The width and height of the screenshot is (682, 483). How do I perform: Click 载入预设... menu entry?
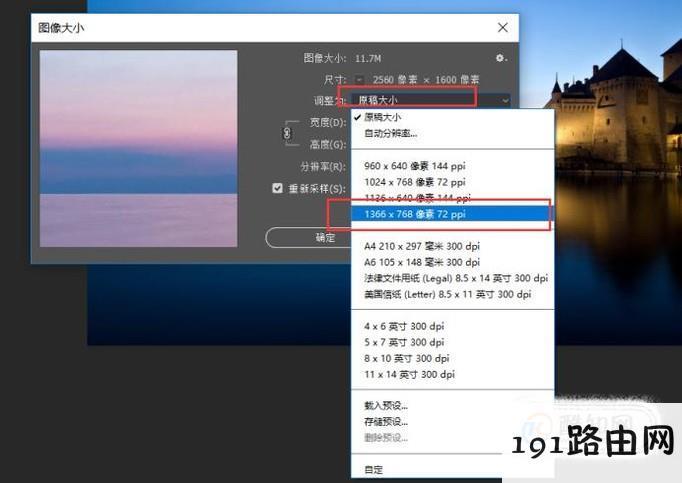452,406
